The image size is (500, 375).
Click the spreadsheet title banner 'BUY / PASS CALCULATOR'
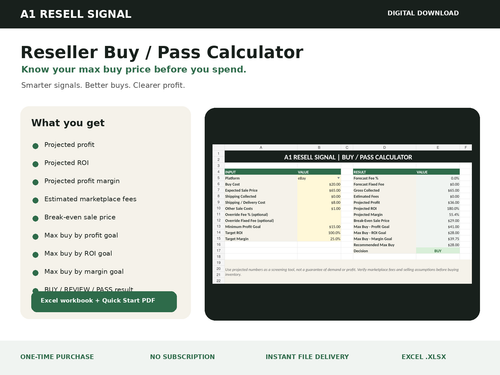click(348, 157)
